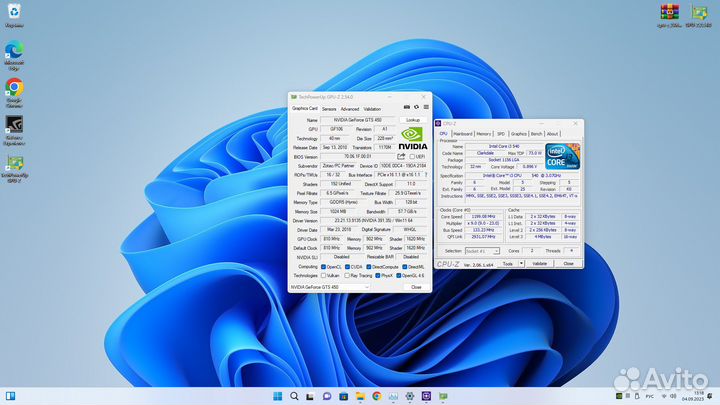Screen dimensions: 720x405
Task: Open the Google Chrome desktop shortcut
Action: pyautogui.click(x=14, y=92)
